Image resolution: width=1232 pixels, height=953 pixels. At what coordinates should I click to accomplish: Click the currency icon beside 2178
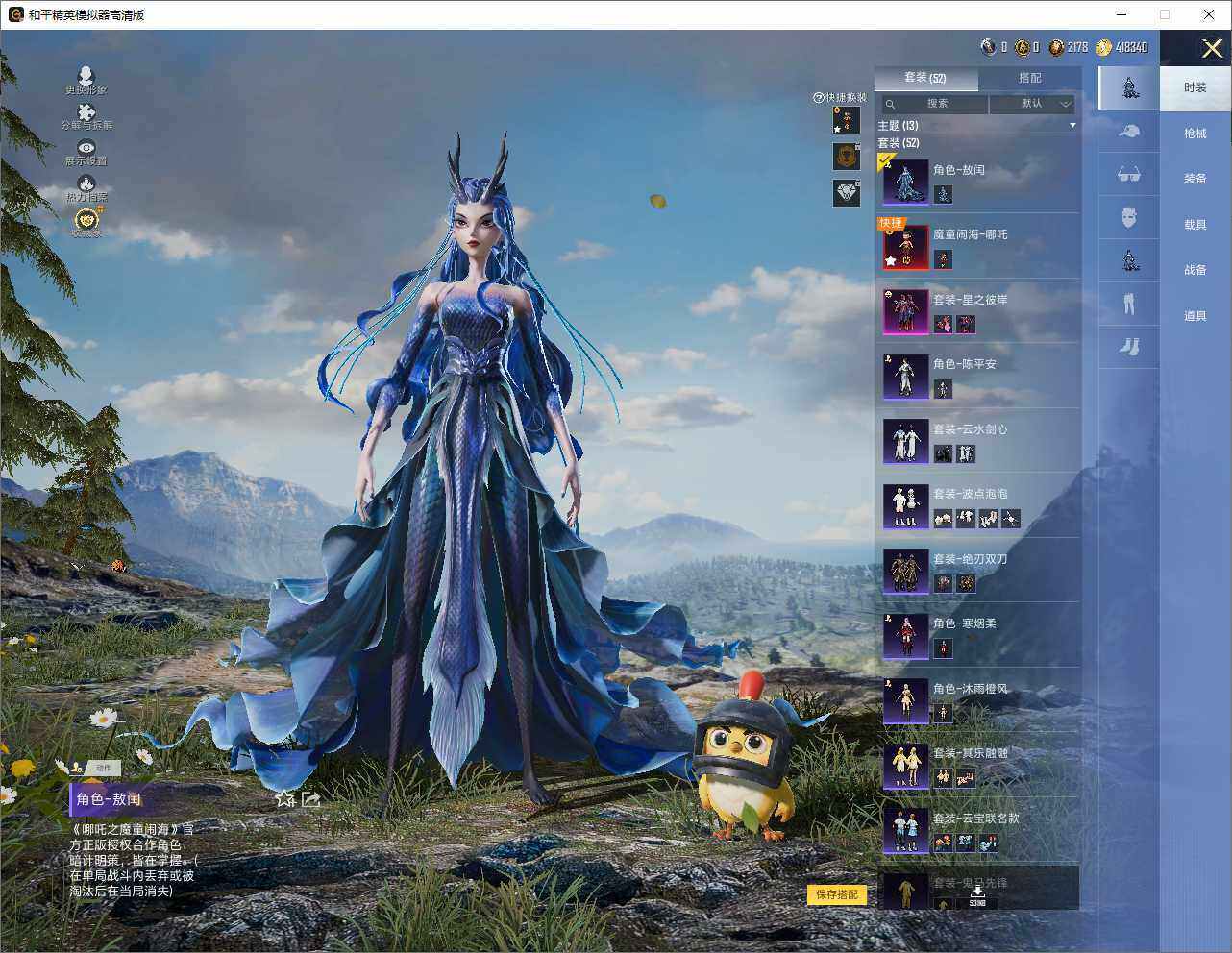1056,47
